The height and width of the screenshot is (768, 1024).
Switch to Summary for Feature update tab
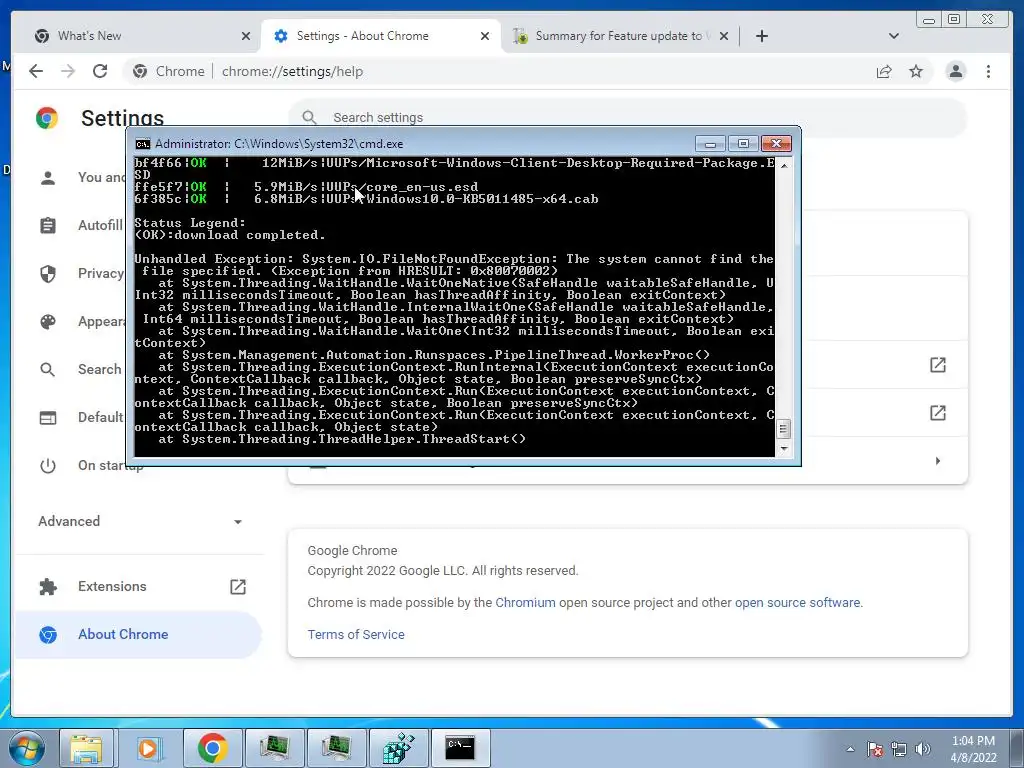[620, 36]
